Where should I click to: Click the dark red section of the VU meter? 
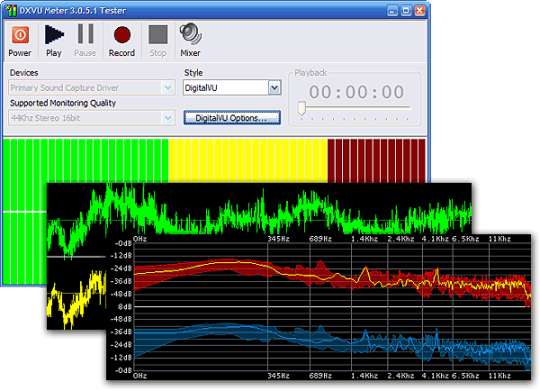(376, 161)
